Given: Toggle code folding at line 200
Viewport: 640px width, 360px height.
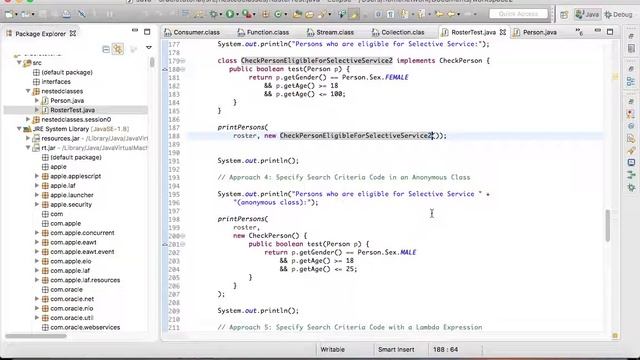Looking at the screenshot, I should pos(183,236).
